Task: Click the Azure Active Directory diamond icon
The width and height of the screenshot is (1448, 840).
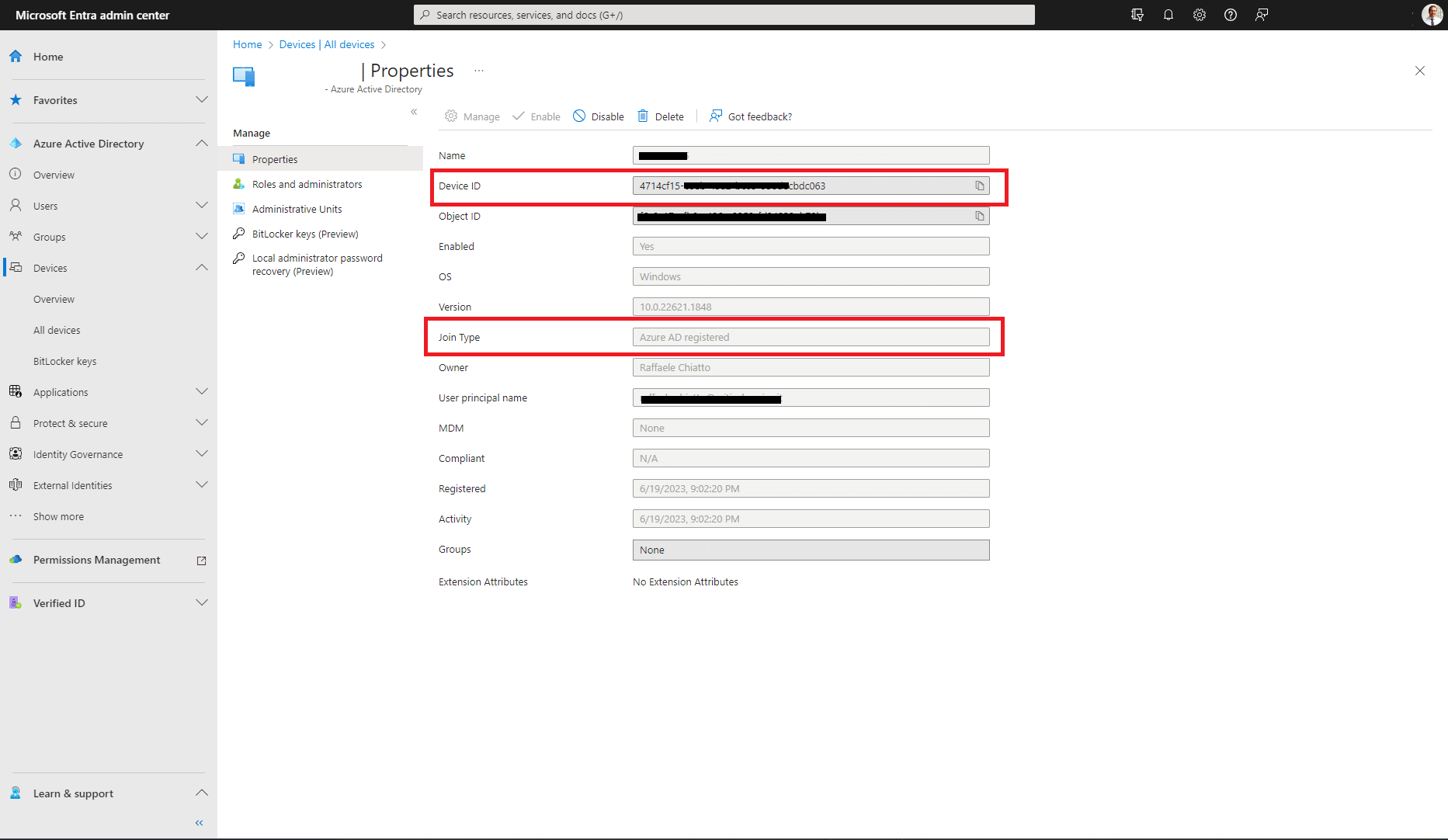Action: (x=16, y=143)
